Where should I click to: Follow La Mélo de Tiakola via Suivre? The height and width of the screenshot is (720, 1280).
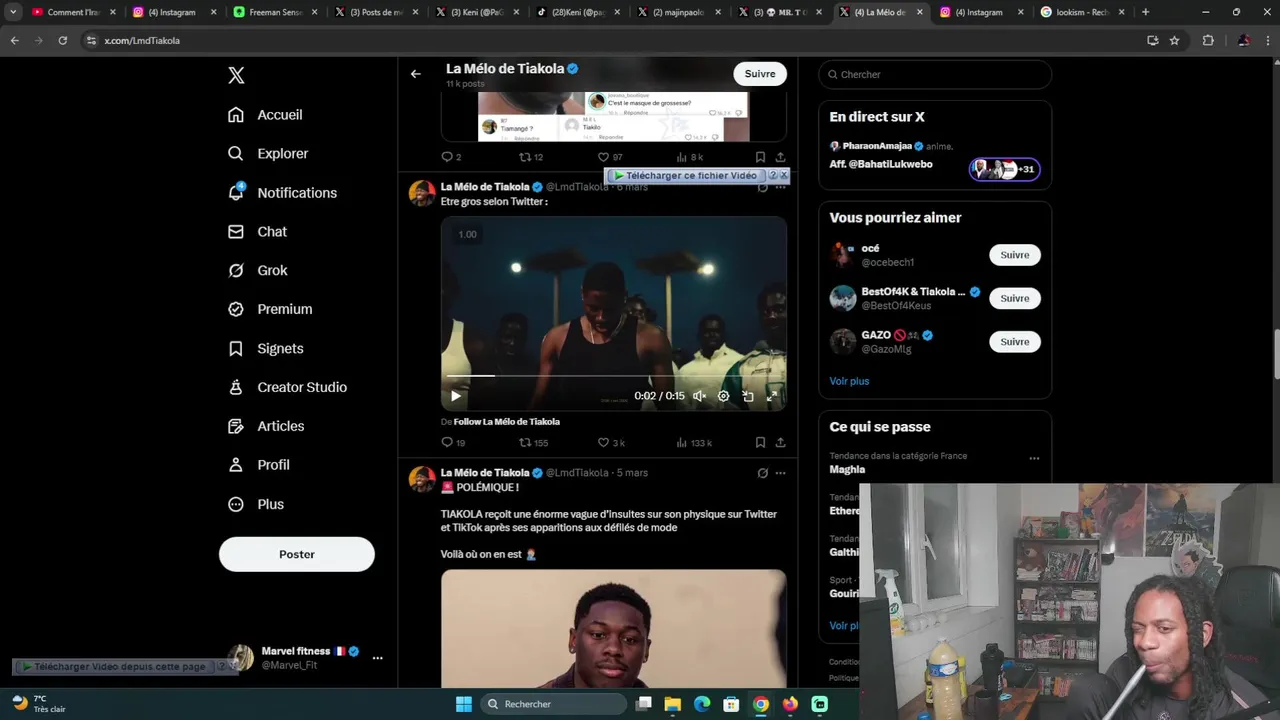pyautogui.click(x=760, y=74)
